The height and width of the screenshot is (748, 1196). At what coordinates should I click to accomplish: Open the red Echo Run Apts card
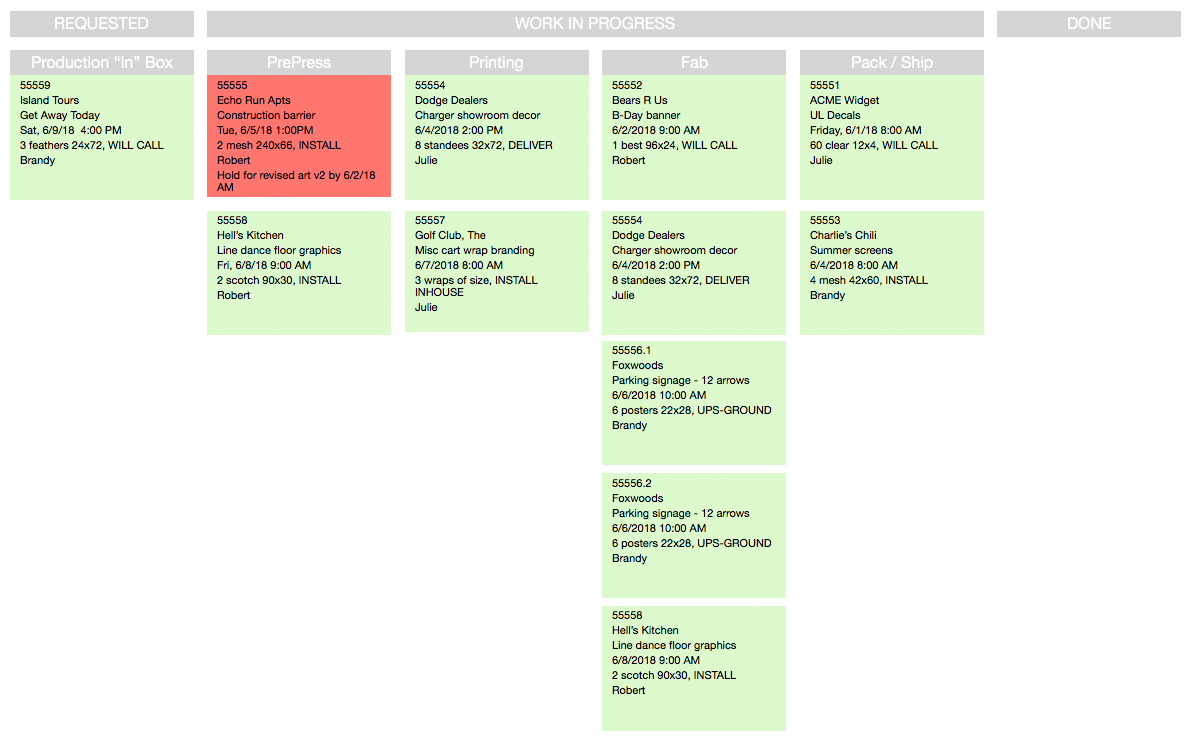point(299,136)
